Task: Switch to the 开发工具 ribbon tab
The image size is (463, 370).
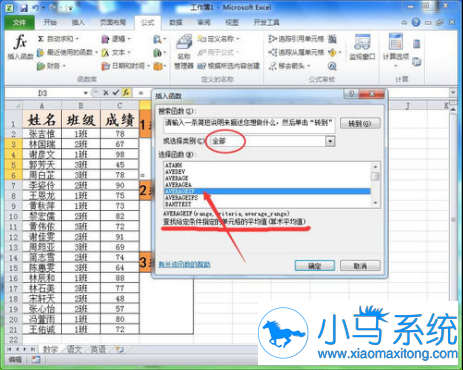Action: 266,22
